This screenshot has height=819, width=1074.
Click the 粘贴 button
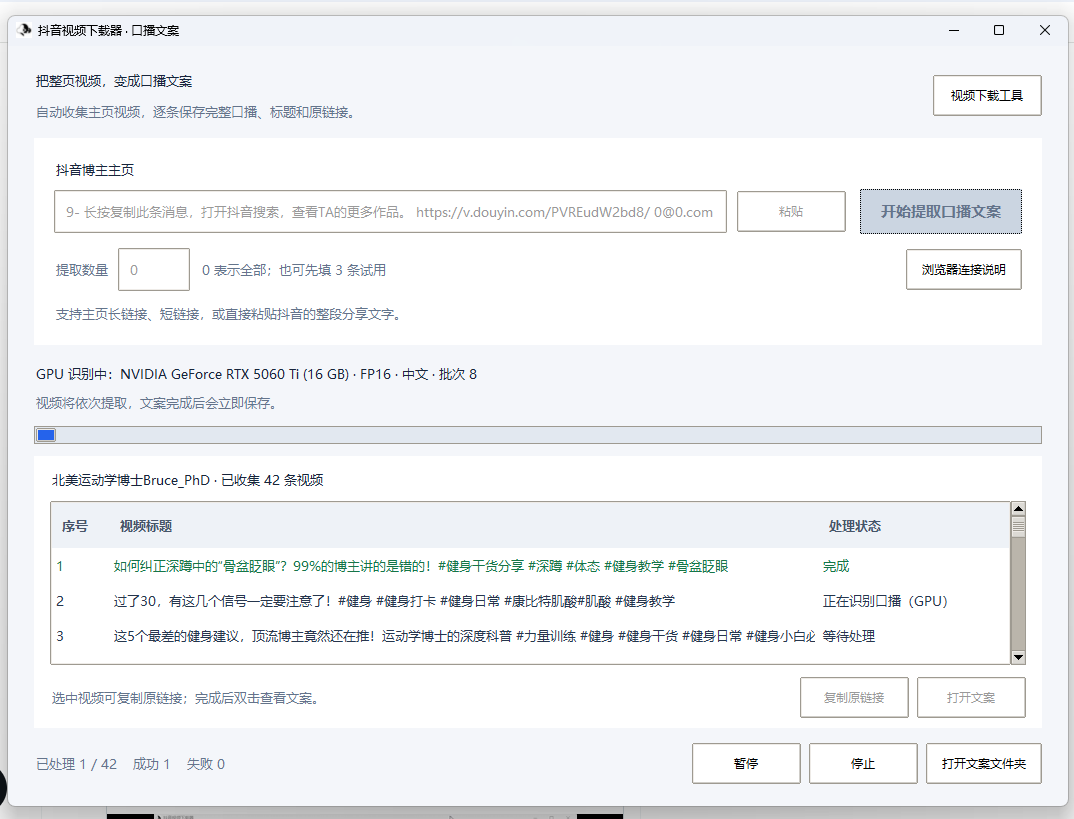click(x=791, y=212)
